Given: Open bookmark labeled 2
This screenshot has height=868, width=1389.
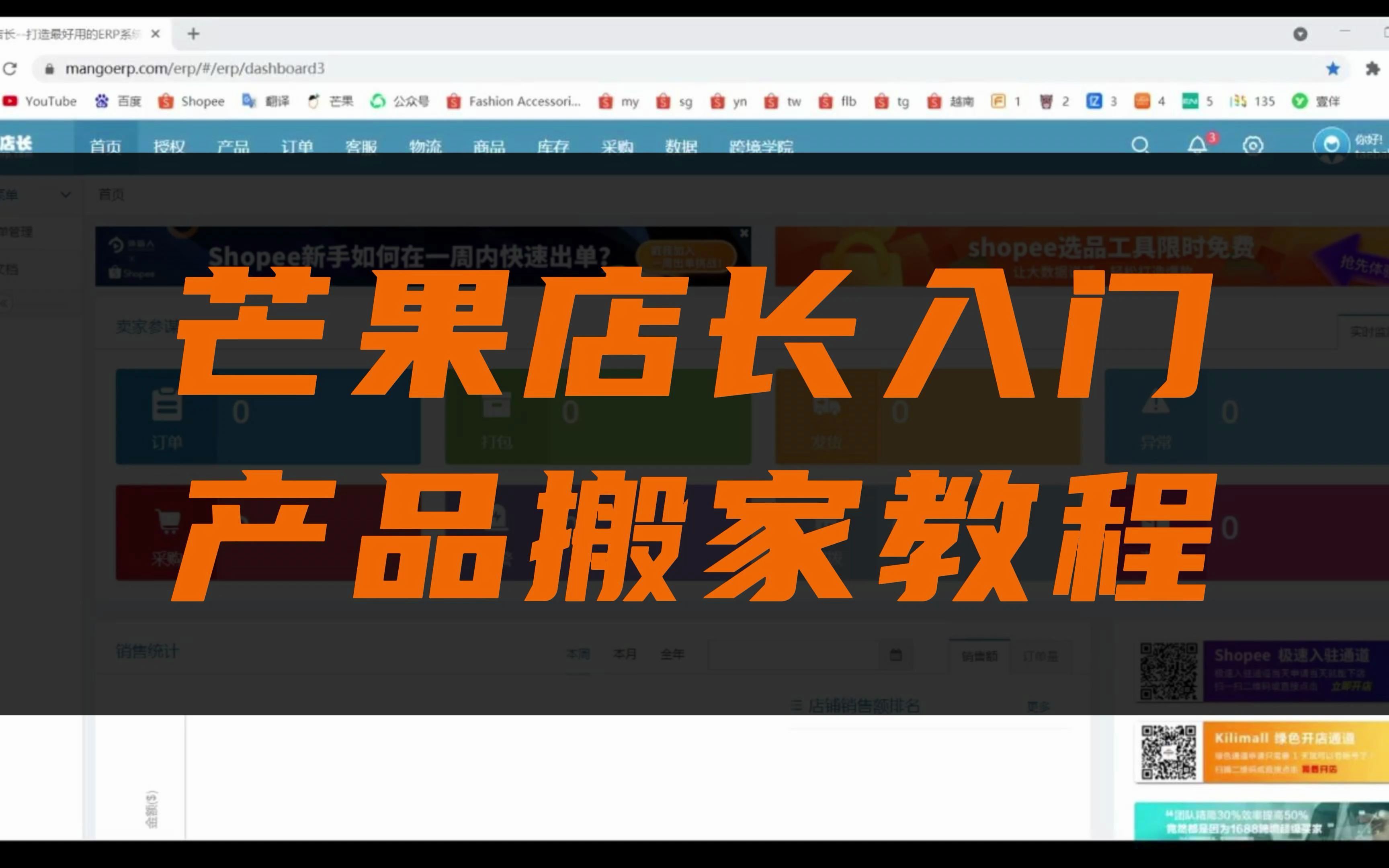Looking at the screenshot, I should click(1054, 102).
